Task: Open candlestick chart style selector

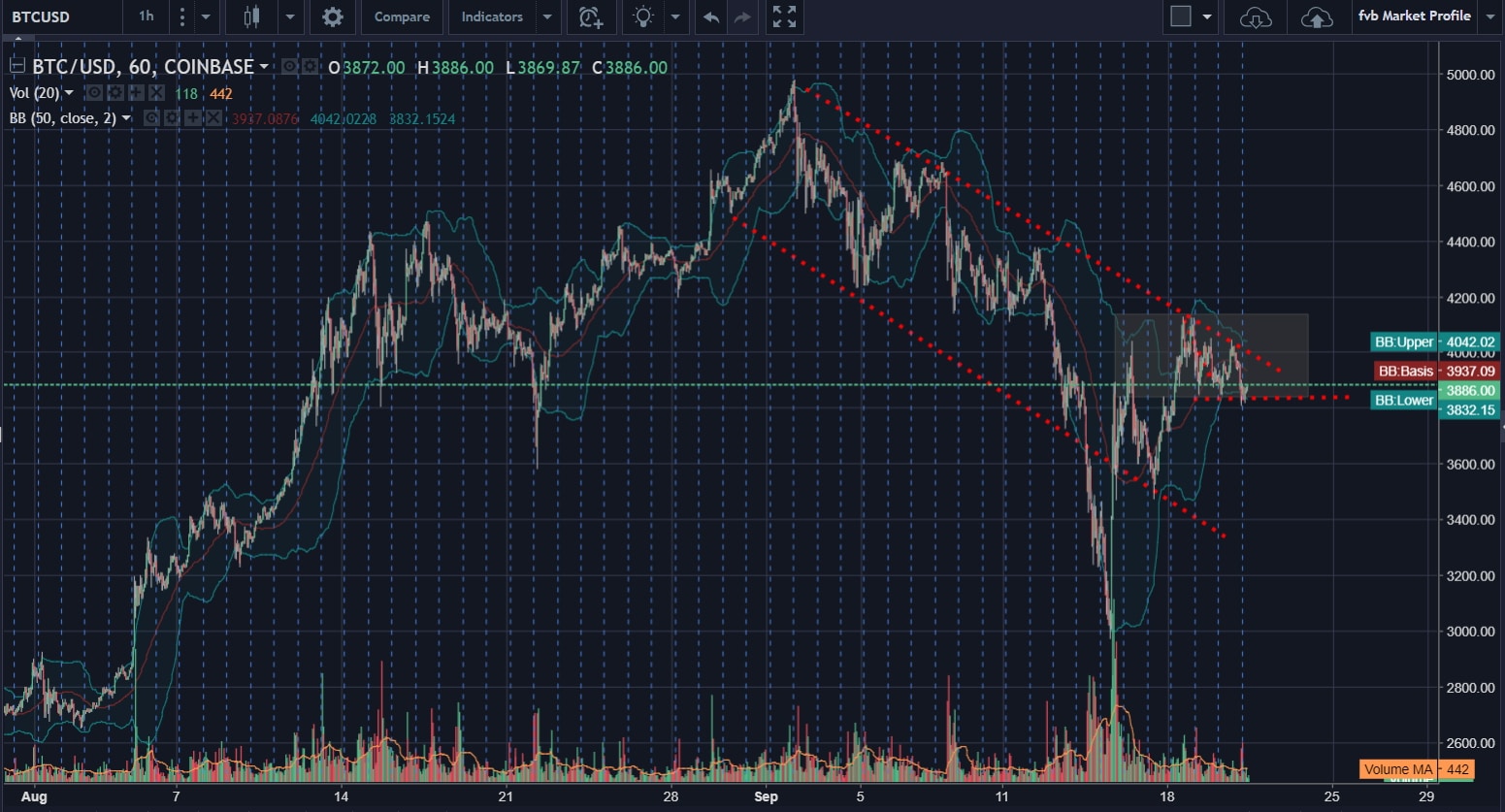Action: click(x=251, y=16)
